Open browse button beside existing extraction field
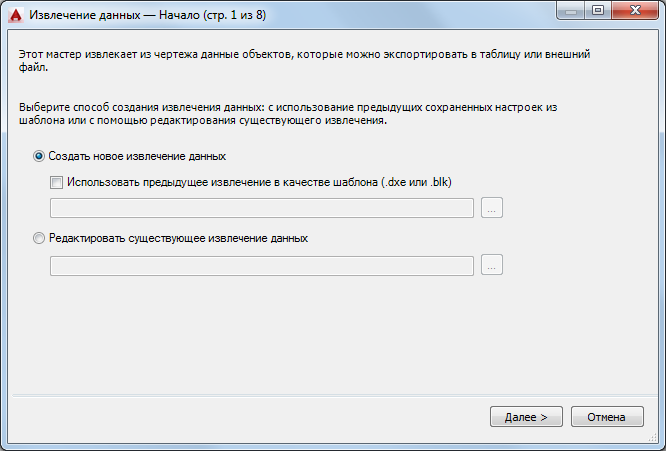 click(492, 265)
